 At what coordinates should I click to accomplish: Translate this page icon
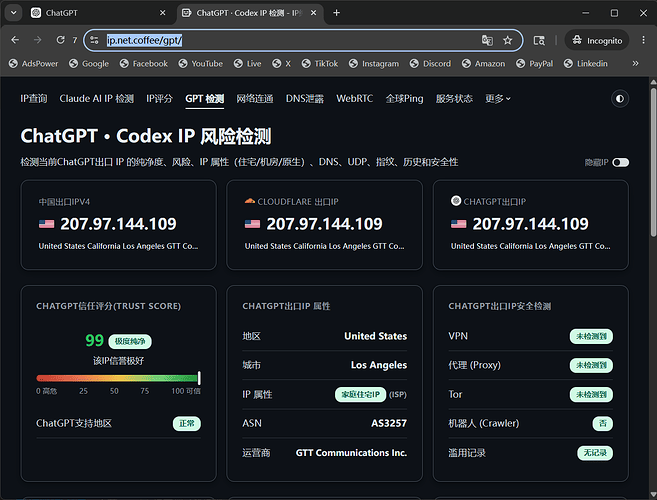[487, 40]
